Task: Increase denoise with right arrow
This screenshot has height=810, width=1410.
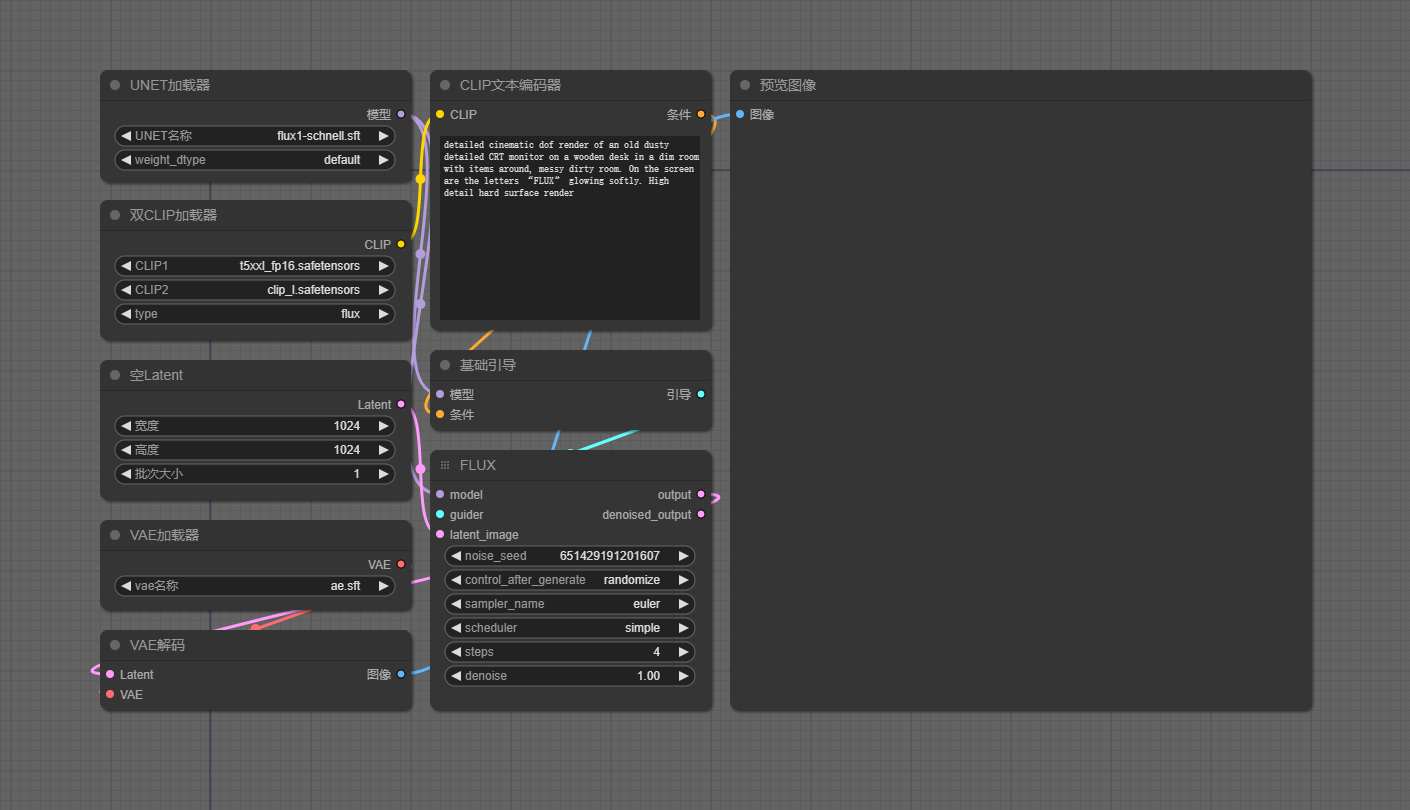Action: pyautogui.click(x=684, y=676)
